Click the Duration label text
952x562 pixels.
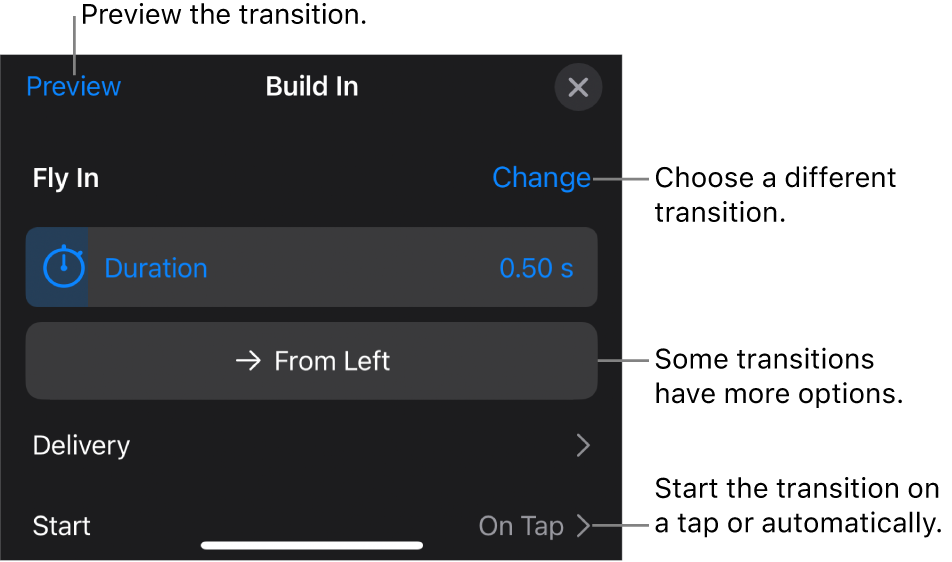[156, 268]
